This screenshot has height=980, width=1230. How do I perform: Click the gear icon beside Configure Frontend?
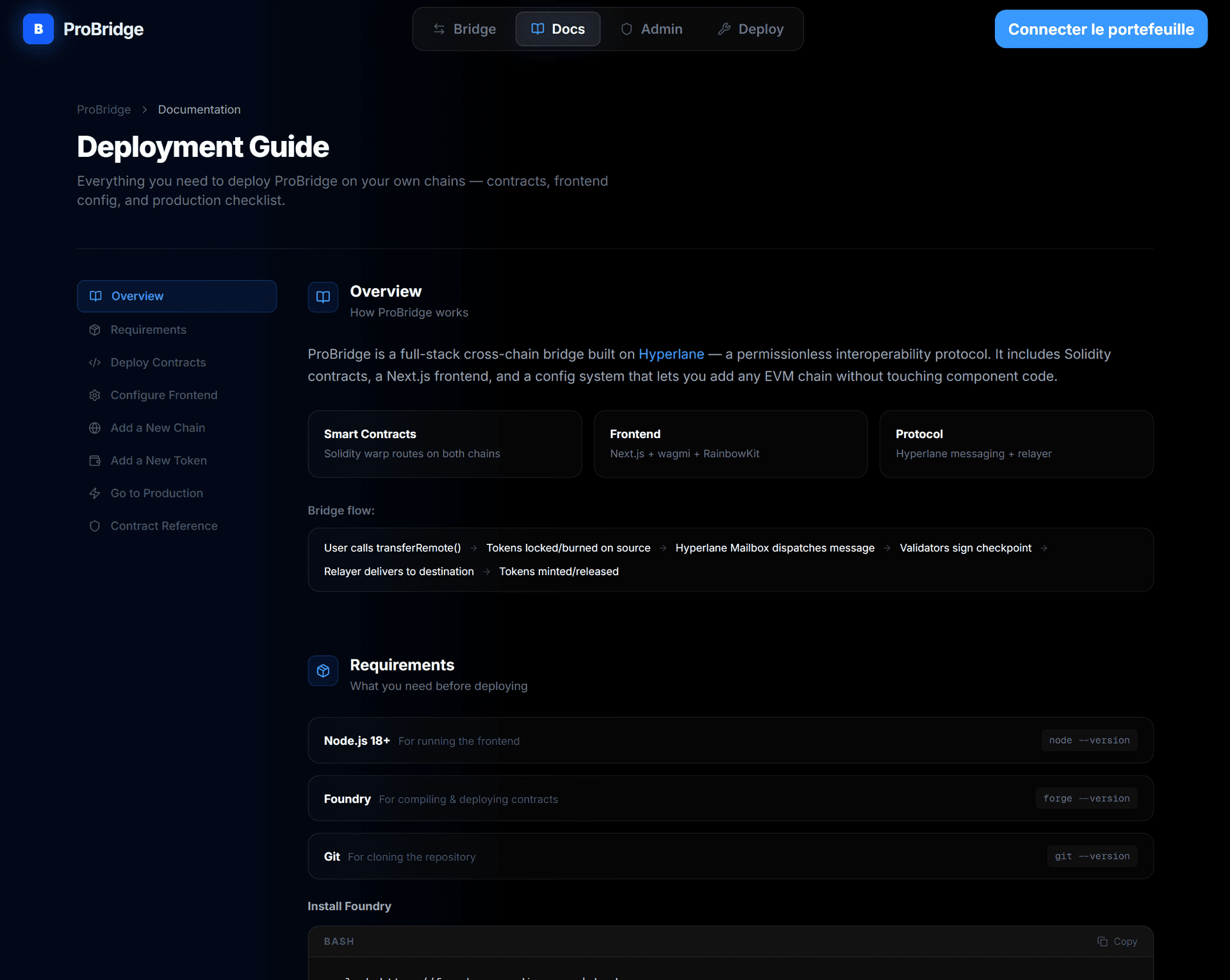click(95, 395)
